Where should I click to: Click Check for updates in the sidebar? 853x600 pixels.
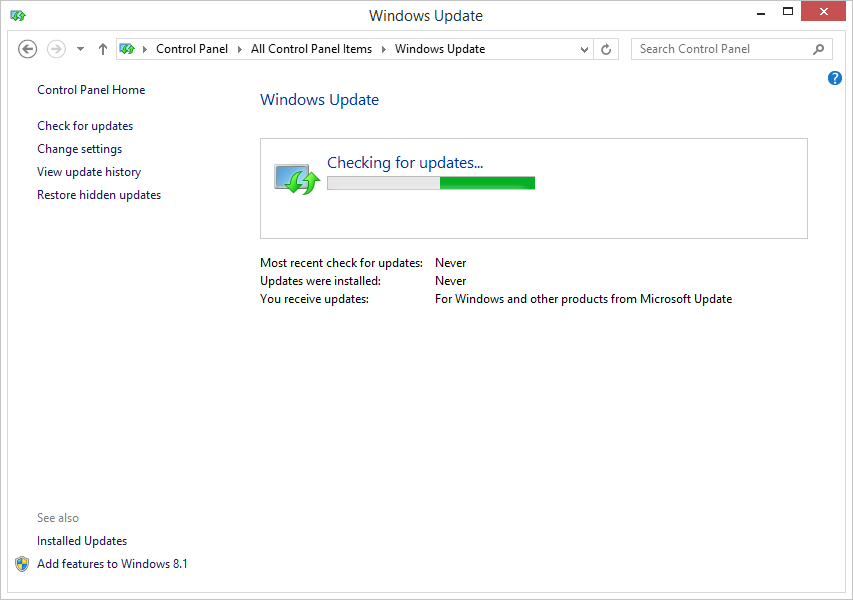click(x=85, y=126)
